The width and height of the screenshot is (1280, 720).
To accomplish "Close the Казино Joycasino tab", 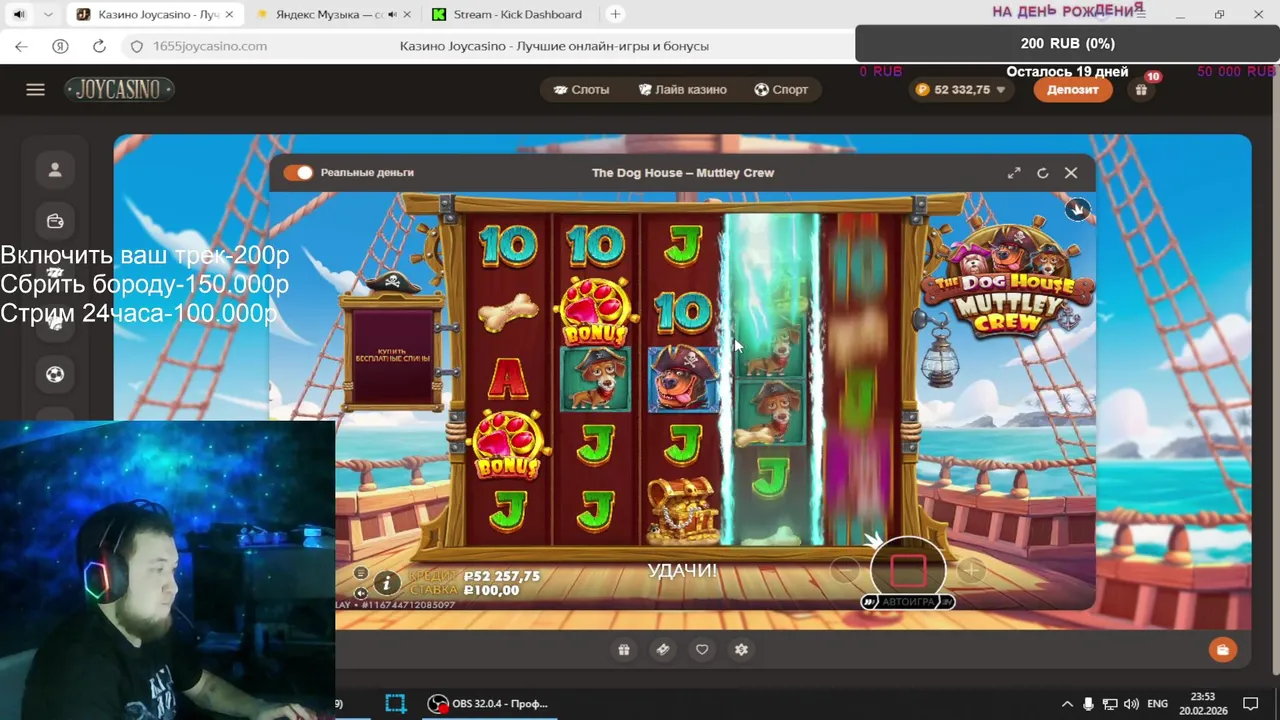I will click(230, 14).
